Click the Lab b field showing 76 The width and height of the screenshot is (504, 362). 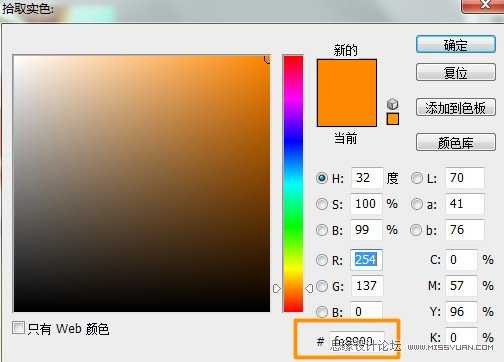click(x=465, y=230)
